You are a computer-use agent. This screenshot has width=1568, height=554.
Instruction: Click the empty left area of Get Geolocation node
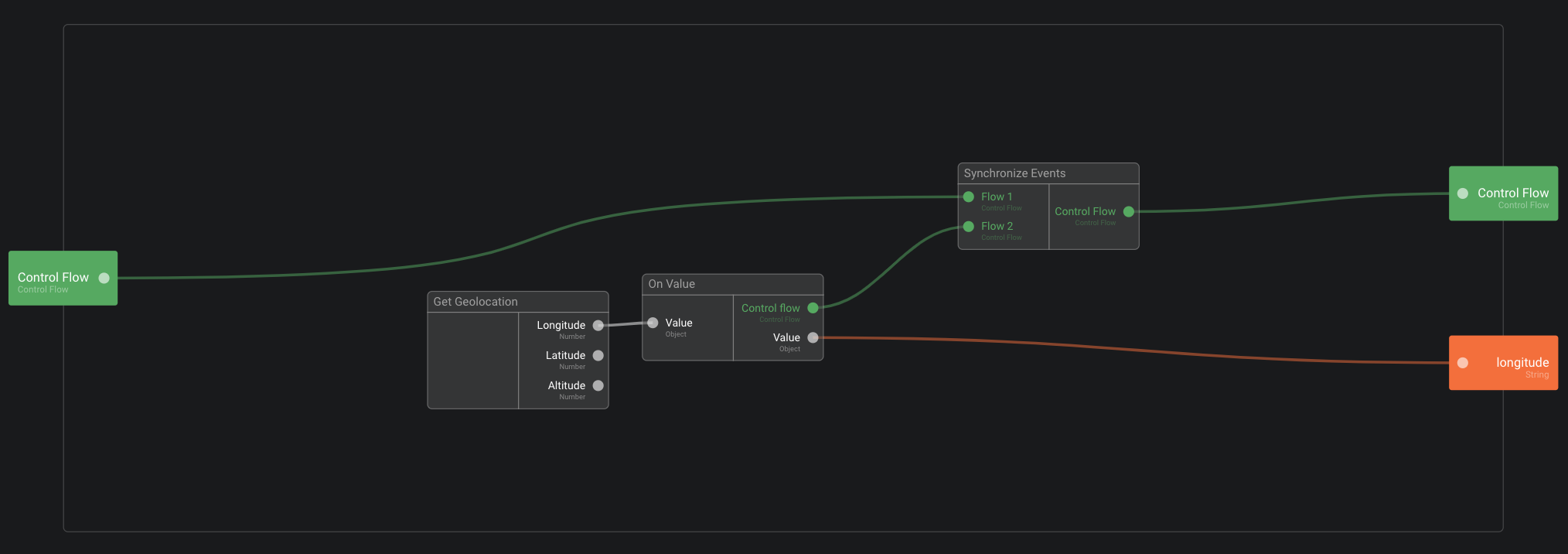[472, 361]
